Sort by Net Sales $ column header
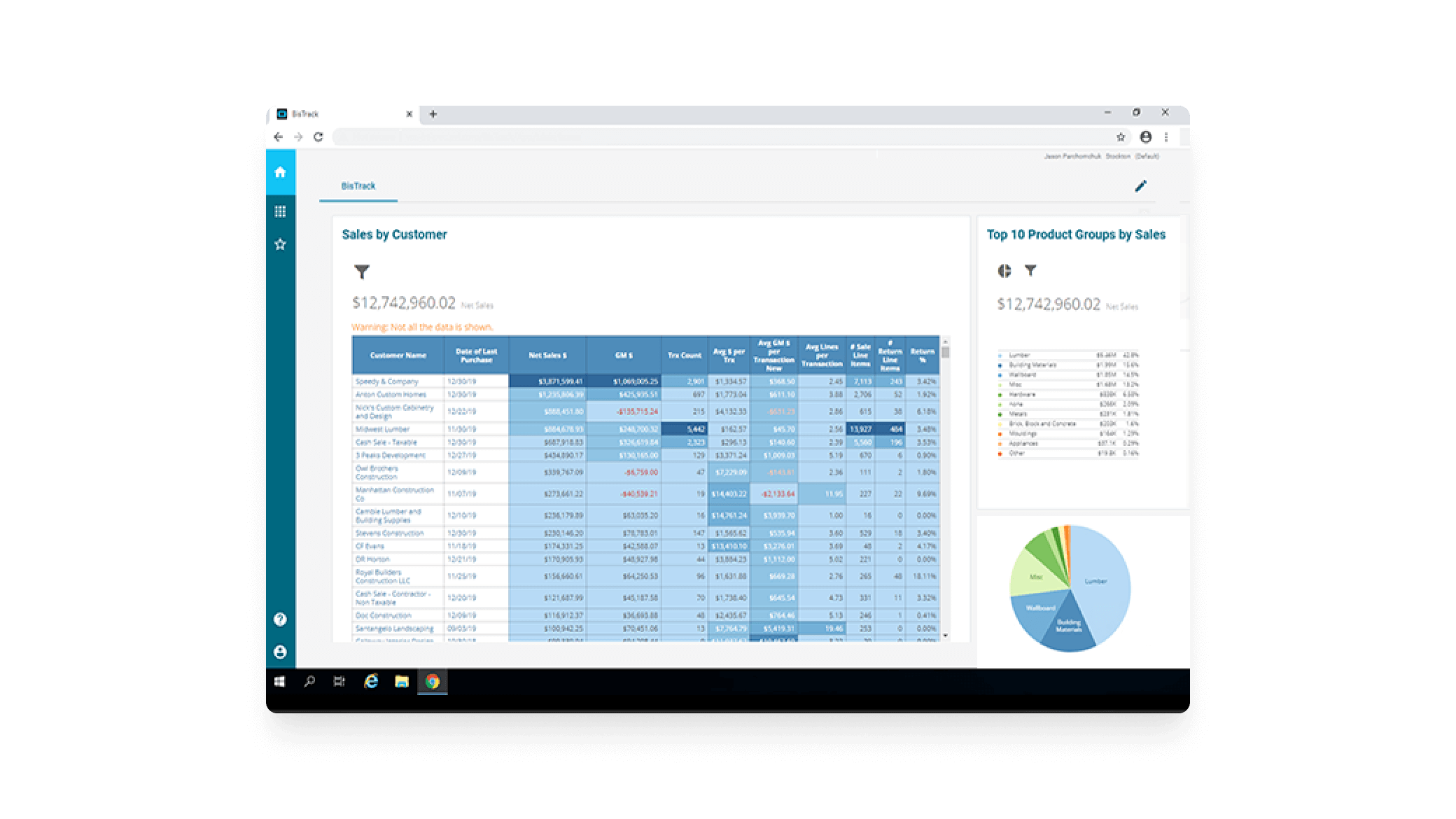The height and width of the screenshot is (819, 1456). click(547, 356)
